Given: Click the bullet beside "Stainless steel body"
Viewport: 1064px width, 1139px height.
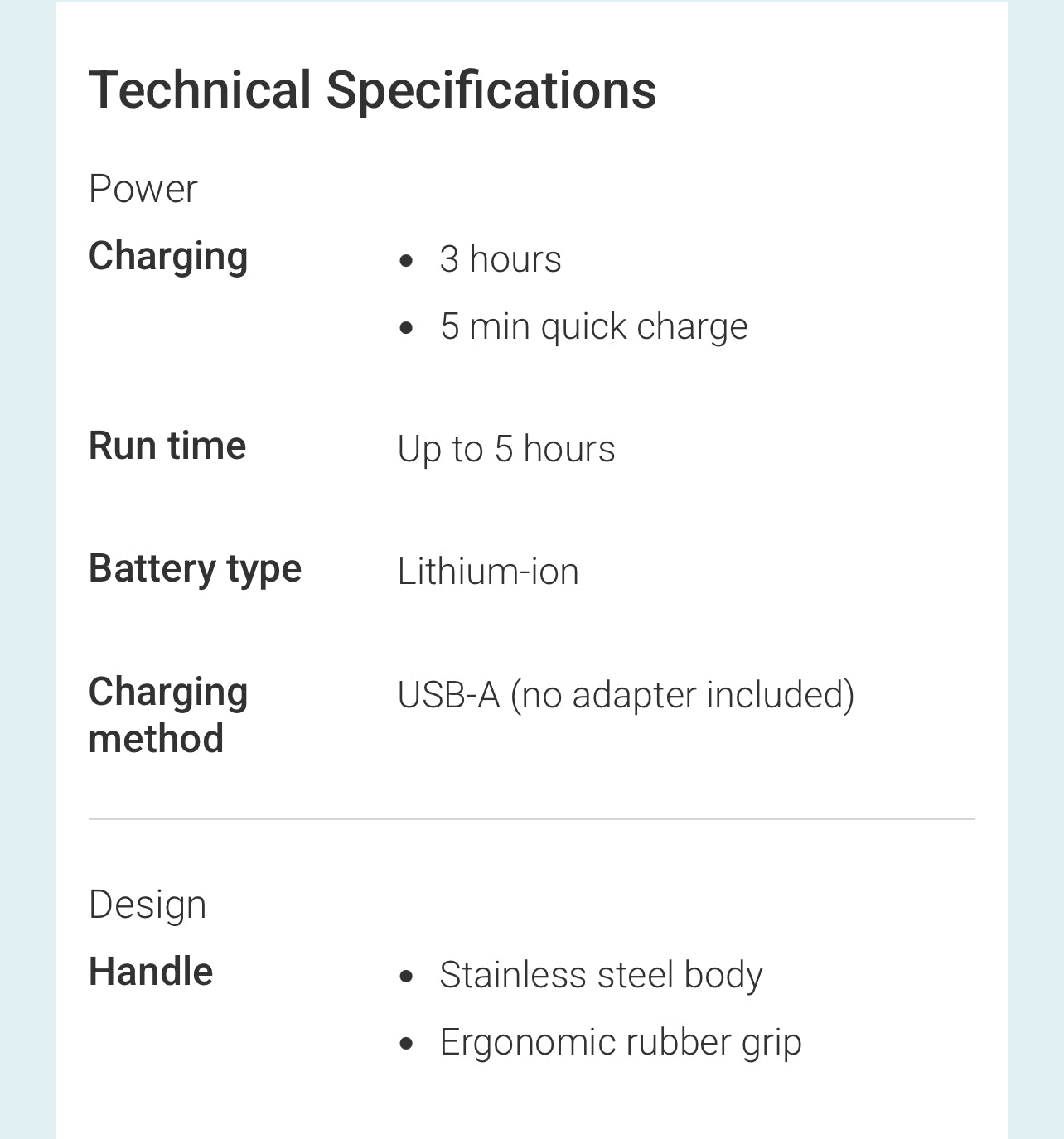Looking at the screenshot, I should 406,977.
